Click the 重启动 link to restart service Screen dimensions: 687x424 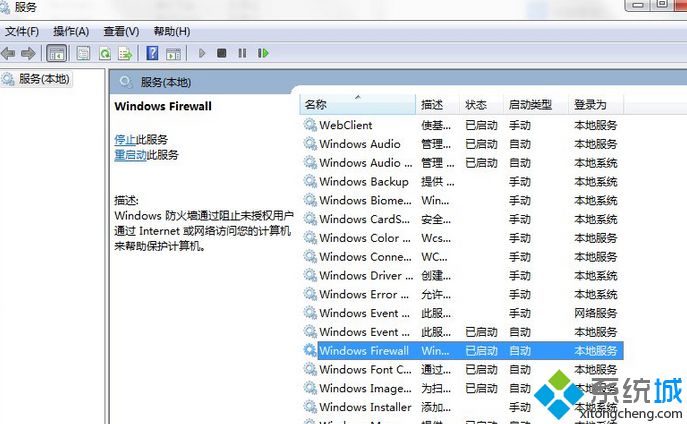(130, 155)
